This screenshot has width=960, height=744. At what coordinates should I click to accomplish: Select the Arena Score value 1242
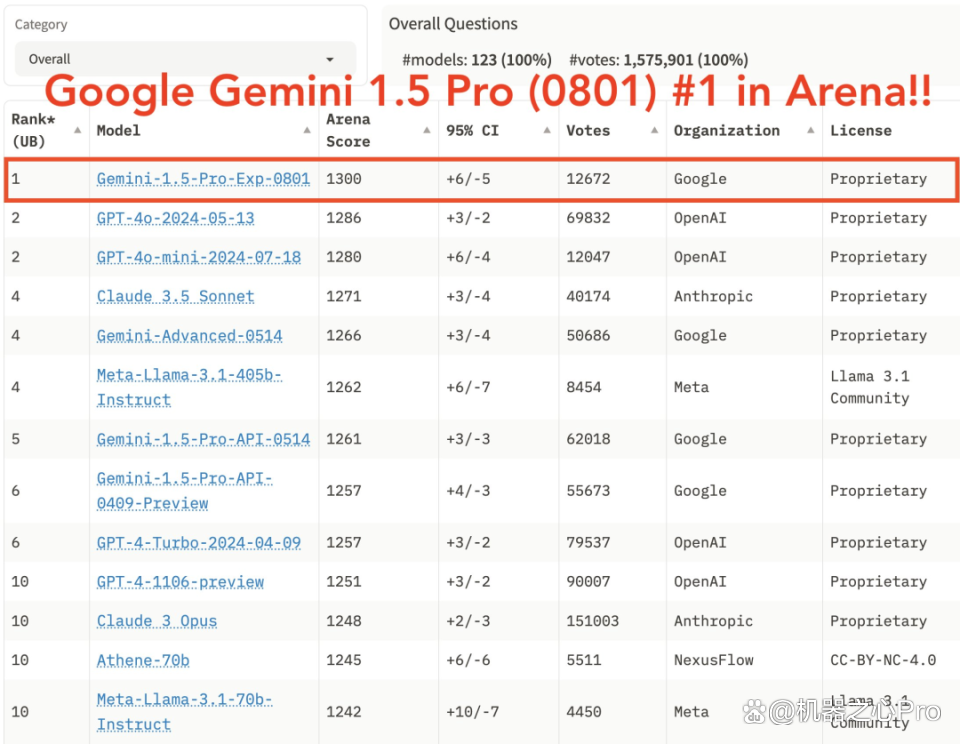pos(344,712)
